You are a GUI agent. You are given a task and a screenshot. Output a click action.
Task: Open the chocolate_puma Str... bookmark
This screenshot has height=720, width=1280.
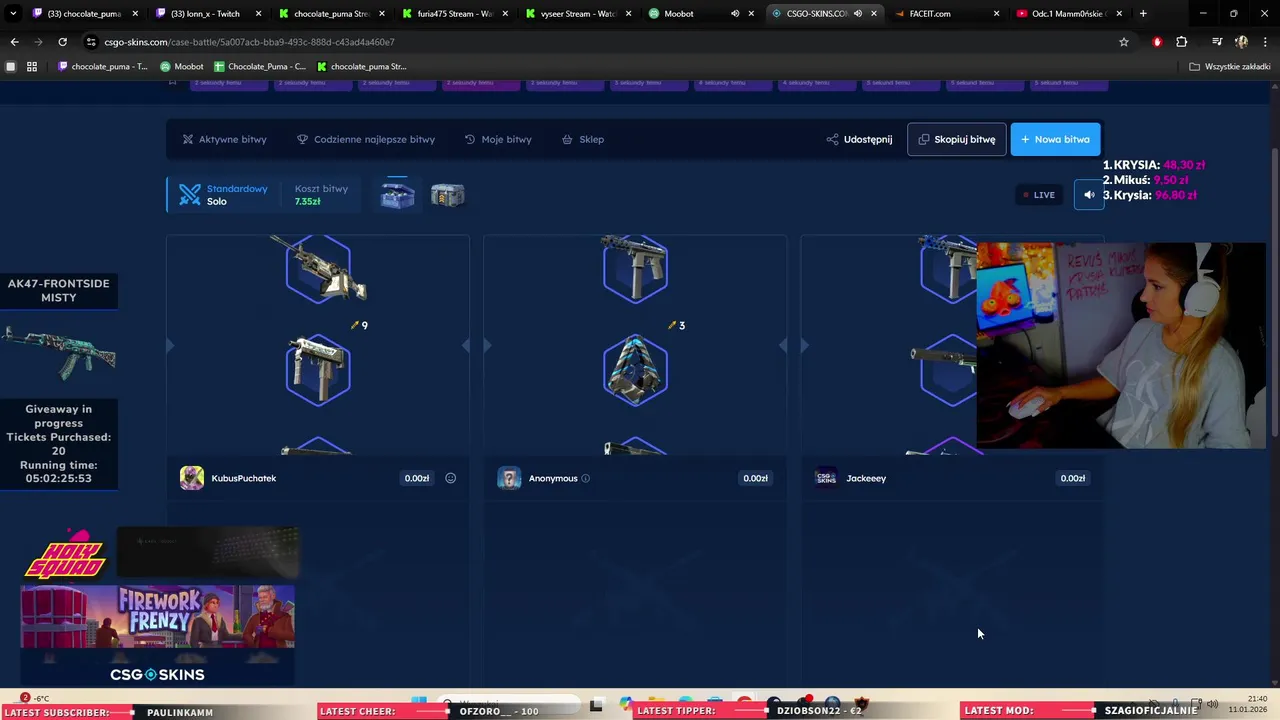point(361,67)
